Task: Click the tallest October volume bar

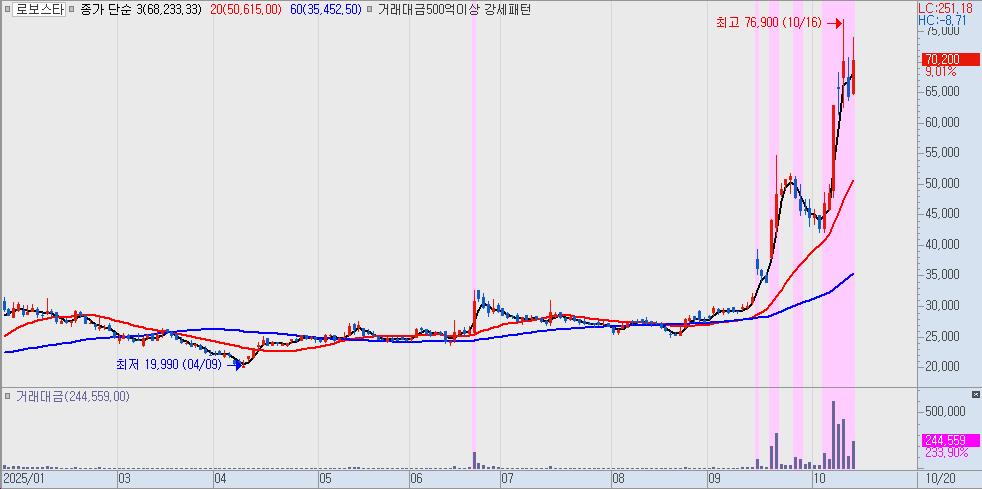Action: point(834,435)
